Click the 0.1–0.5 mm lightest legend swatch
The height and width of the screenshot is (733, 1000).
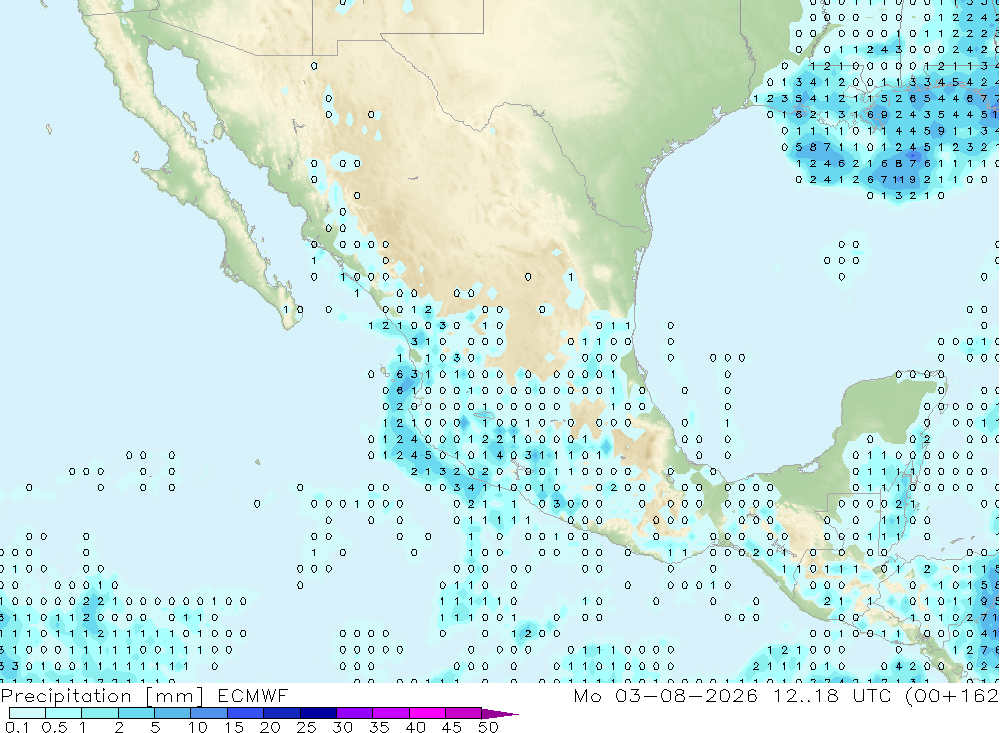point(27,713)
